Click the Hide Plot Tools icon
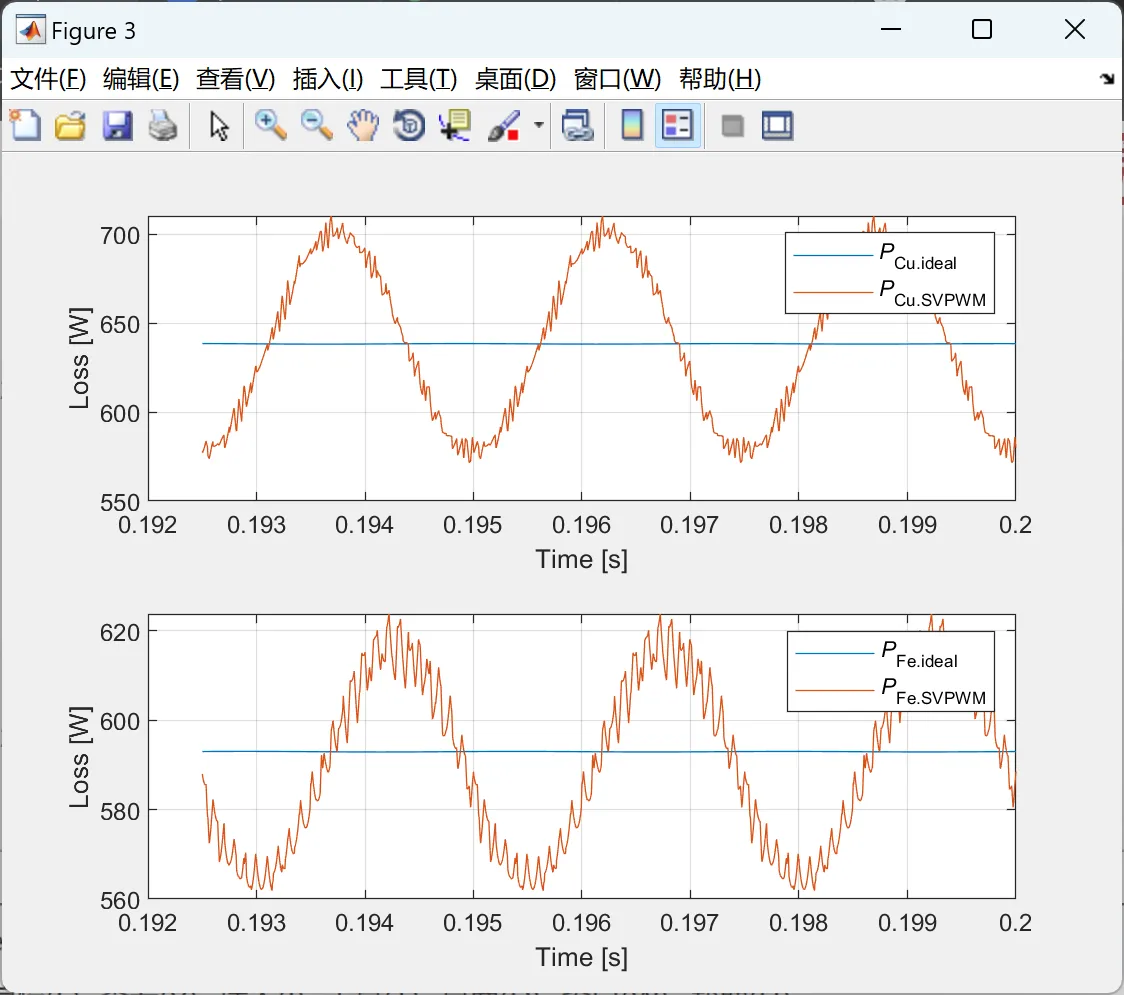 point(732,127)
